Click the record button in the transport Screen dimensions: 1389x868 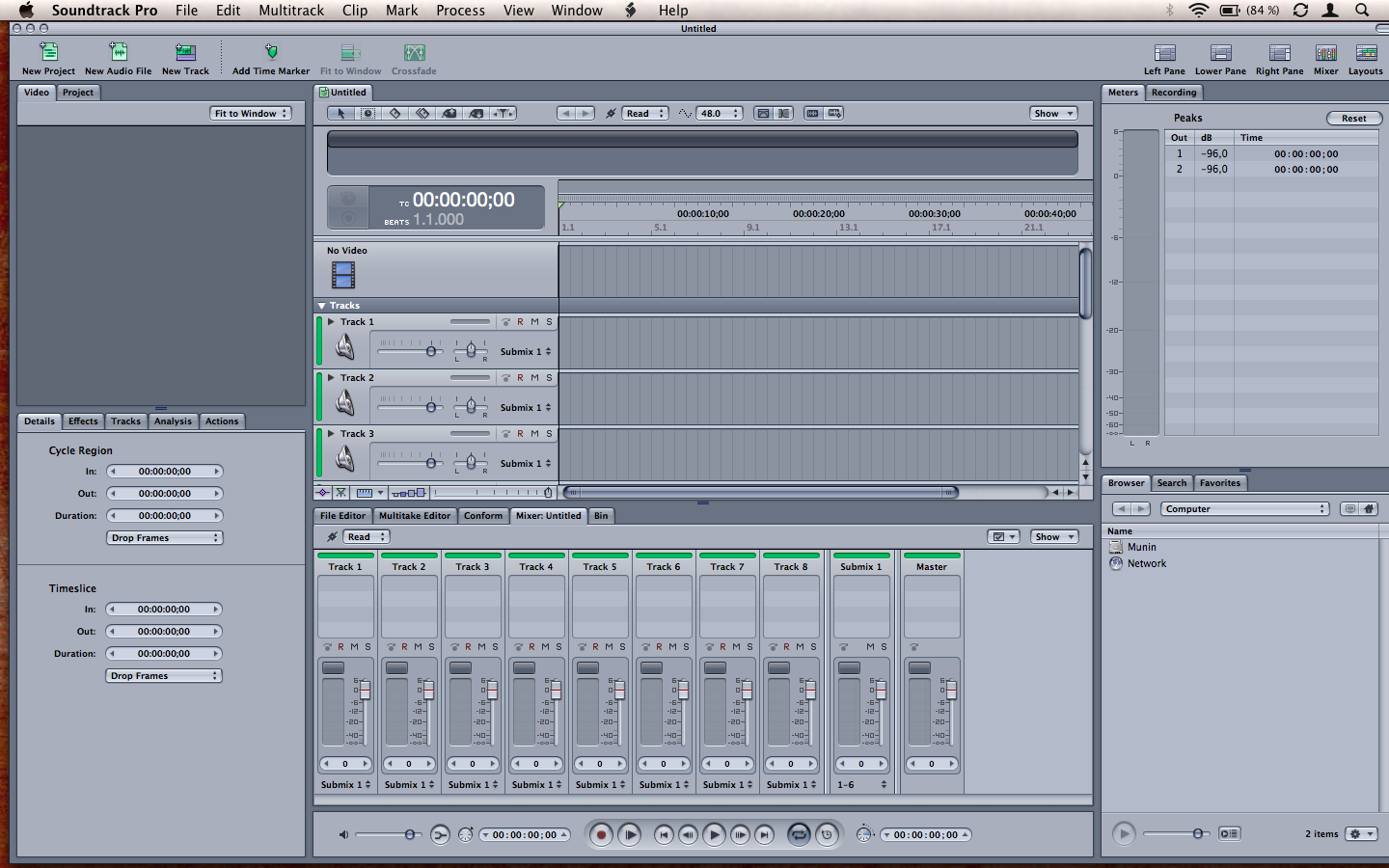pyautogui.click(x=601, y=835)
